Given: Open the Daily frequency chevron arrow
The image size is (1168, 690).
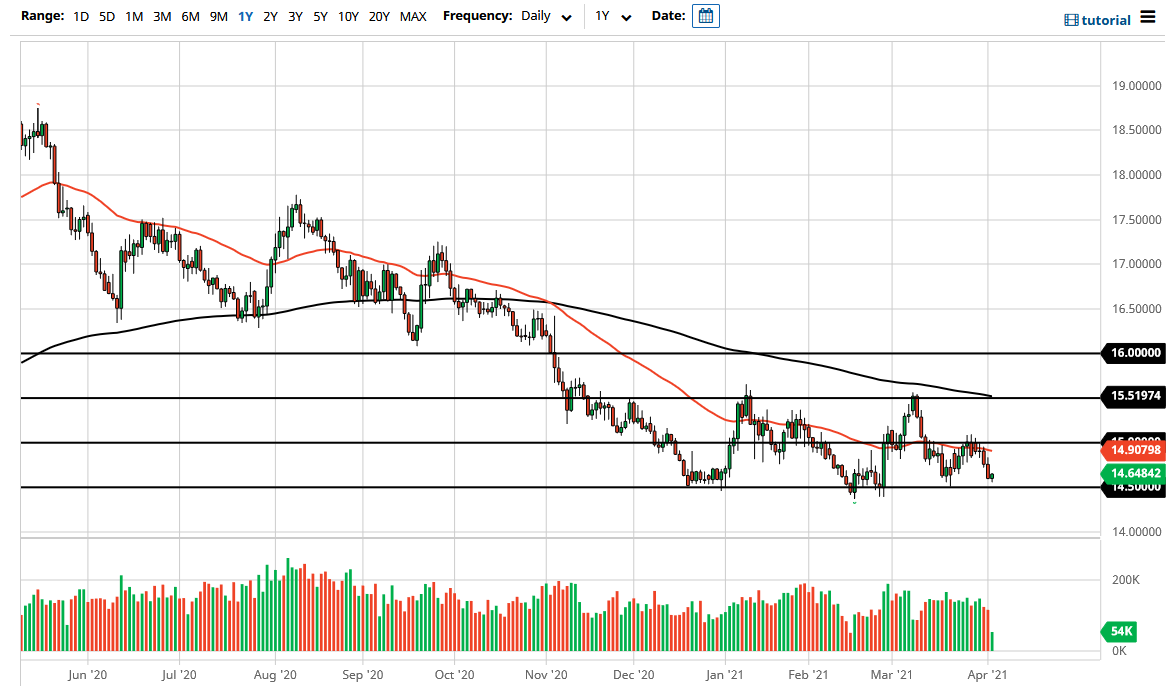Looking at the screenshot, I should point(567,17).
